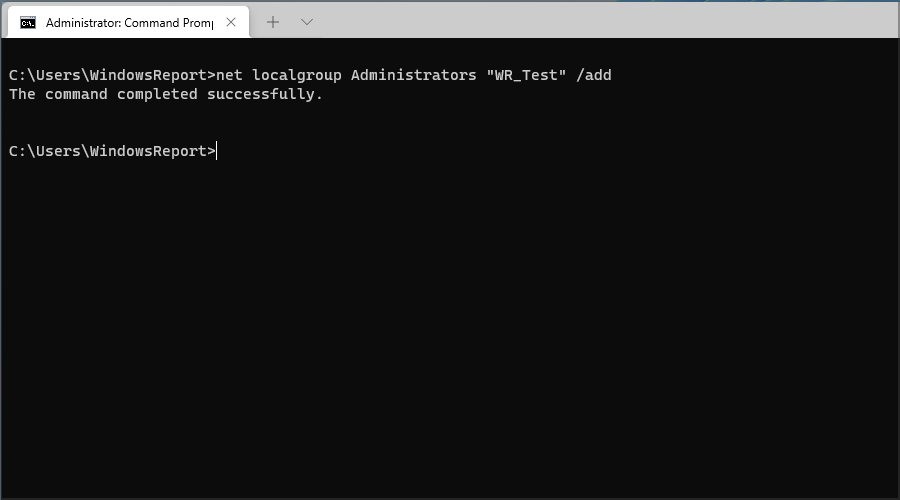Click the quoted "WR_Test" username text

[x=526, y=75]
